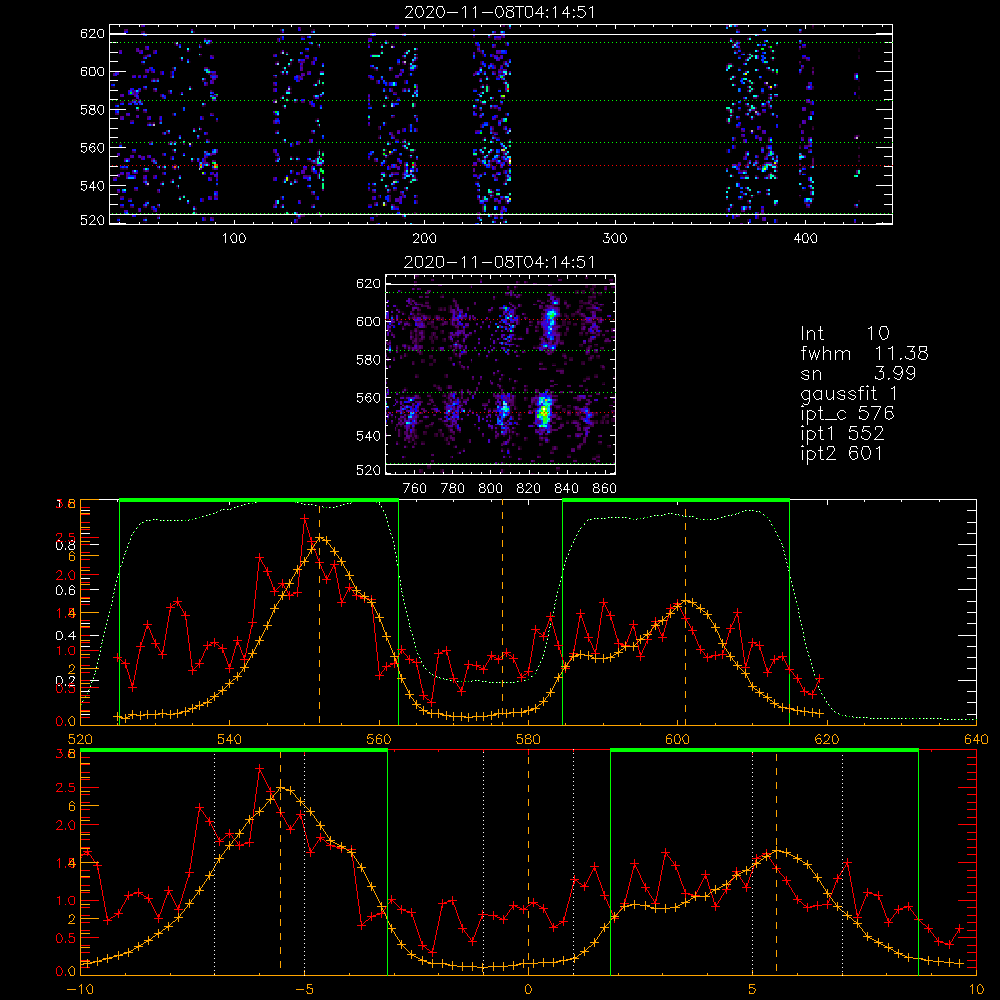Click the brightest spot in the middle image near 830
Screen dimensions: 1000x1000
click(x=543, y=413)
